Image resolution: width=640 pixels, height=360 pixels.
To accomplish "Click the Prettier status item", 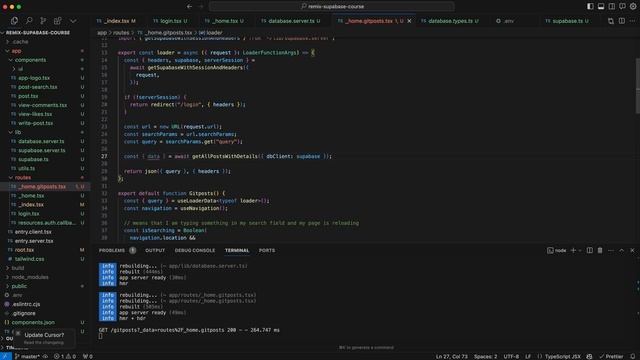I will point(611,356).
